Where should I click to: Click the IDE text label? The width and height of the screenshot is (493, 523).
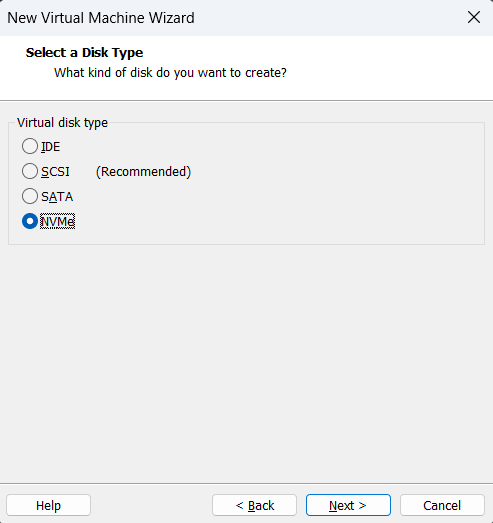coord(51,147)
